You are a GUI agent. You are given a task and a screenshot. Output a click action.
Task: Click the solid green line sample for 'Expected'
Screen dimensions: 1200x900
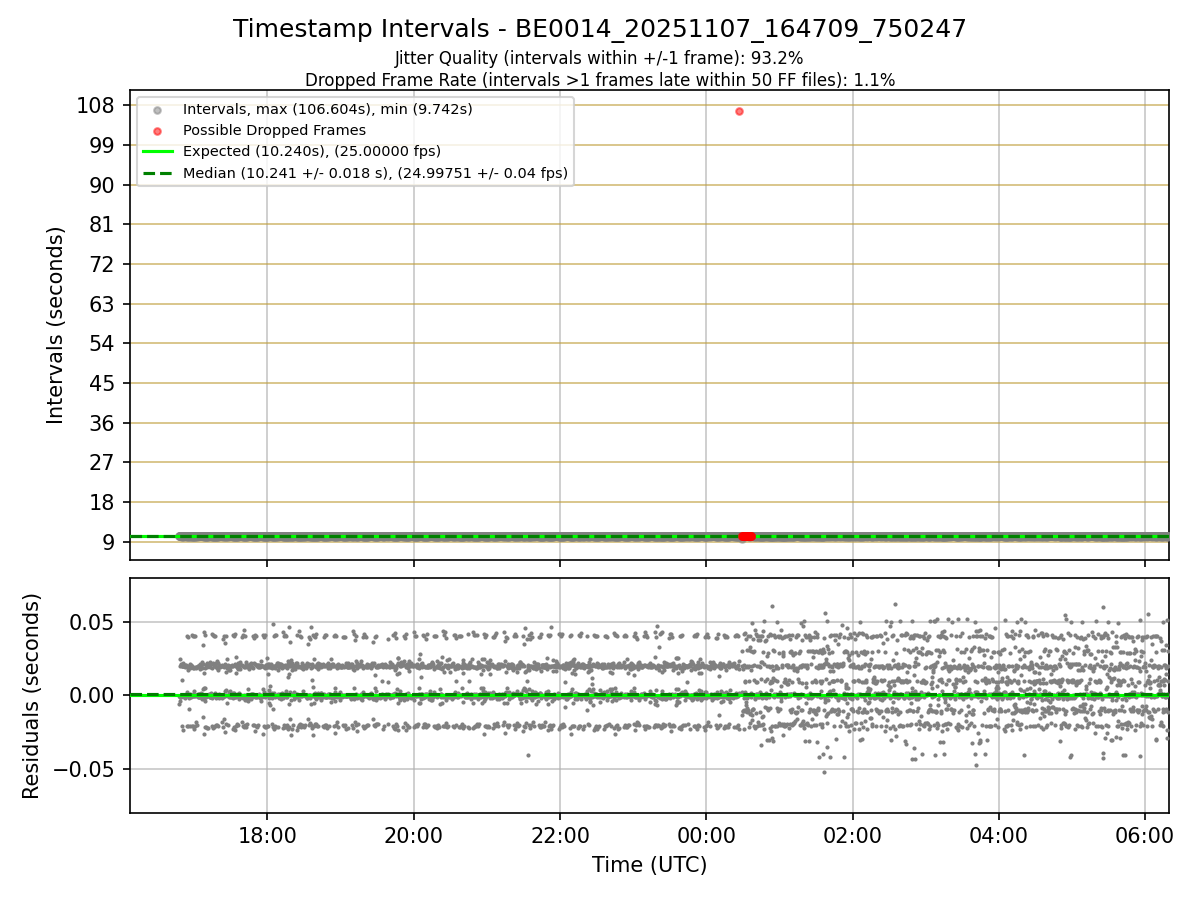[157, 152]
